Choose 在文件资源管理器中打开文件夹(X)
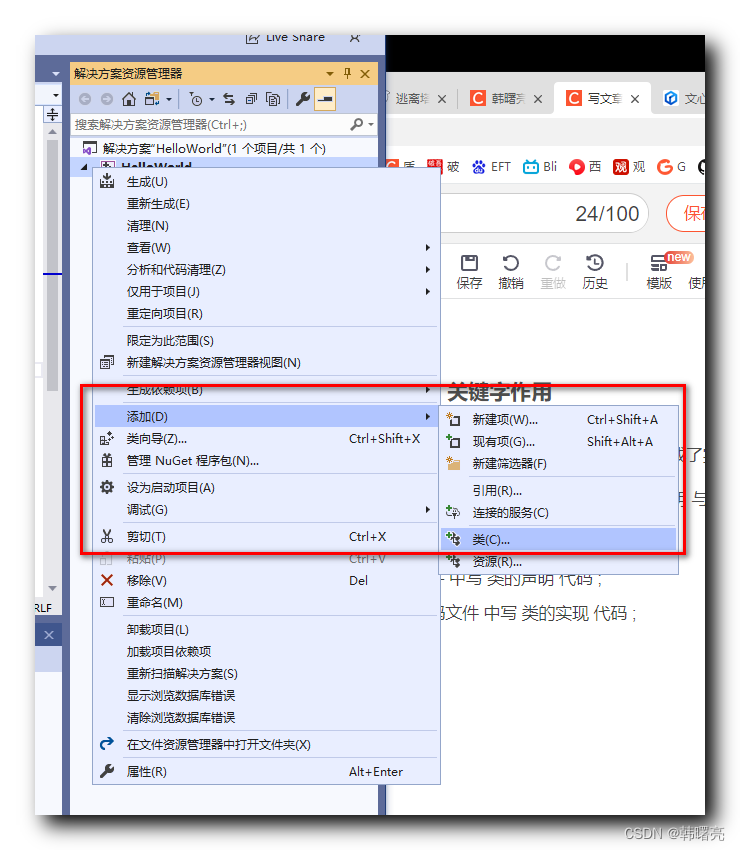This screenshot has width=740, height=850. pos(266,745)
